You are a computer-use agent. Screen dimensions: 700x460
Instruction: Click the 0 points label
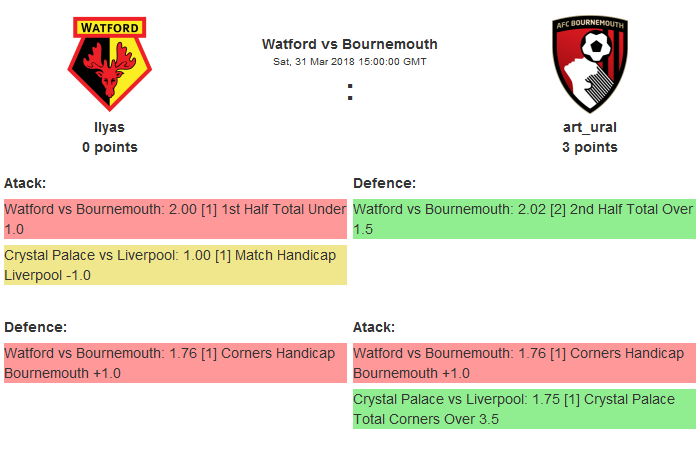click(109, 147)
